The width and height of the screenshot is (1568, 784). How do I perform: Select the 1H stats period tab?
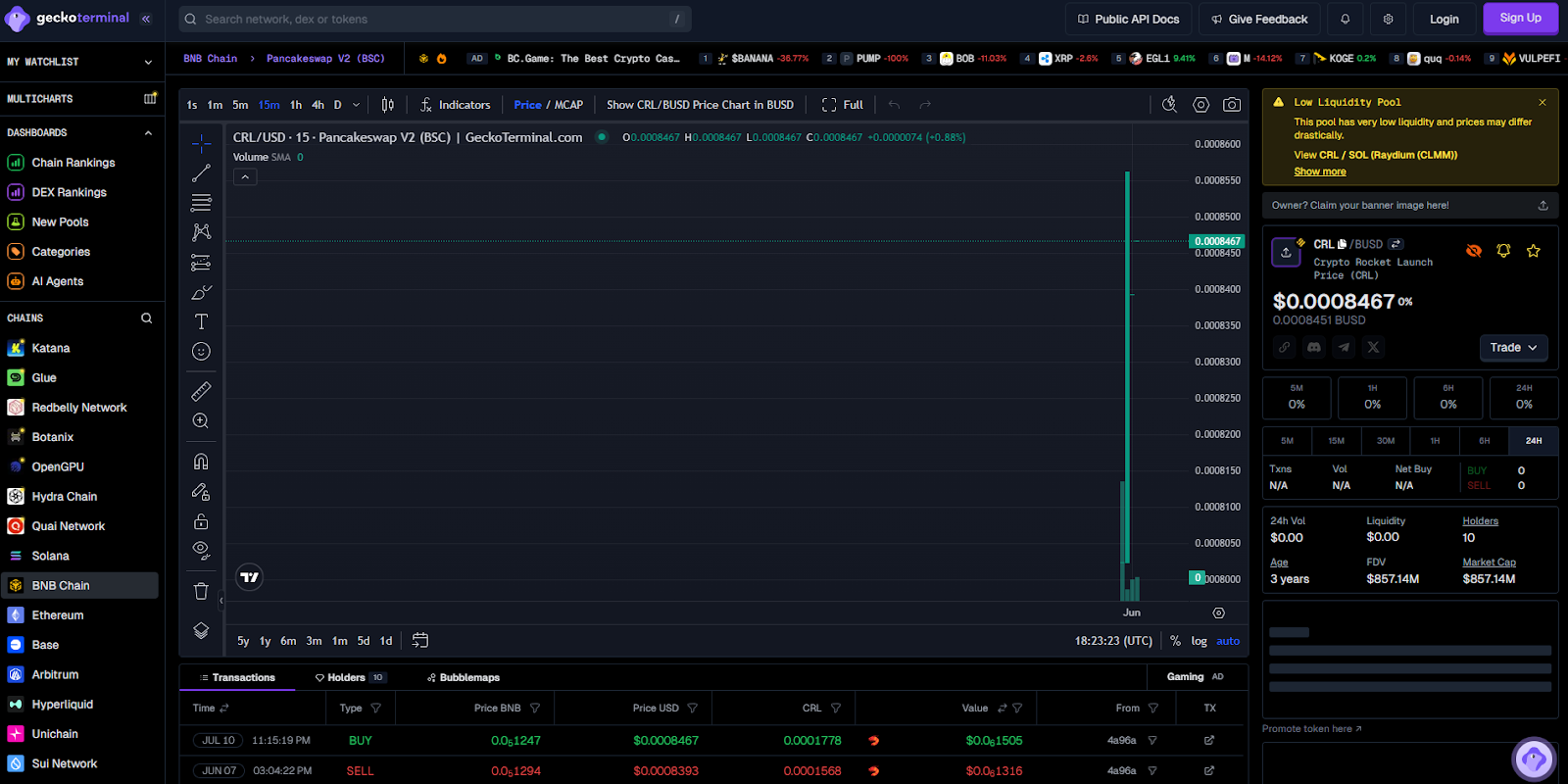(x=1435, y=441)
